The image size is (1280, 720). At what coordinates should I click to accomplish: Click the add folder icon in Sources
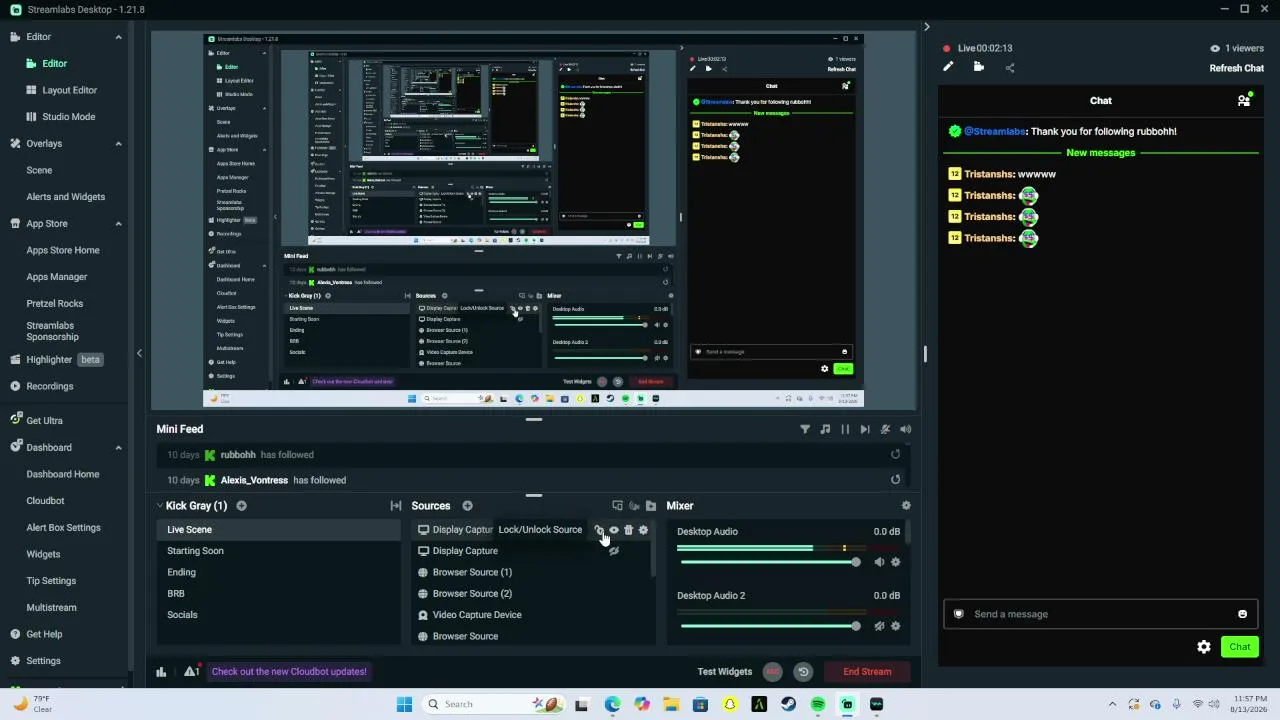651,506
